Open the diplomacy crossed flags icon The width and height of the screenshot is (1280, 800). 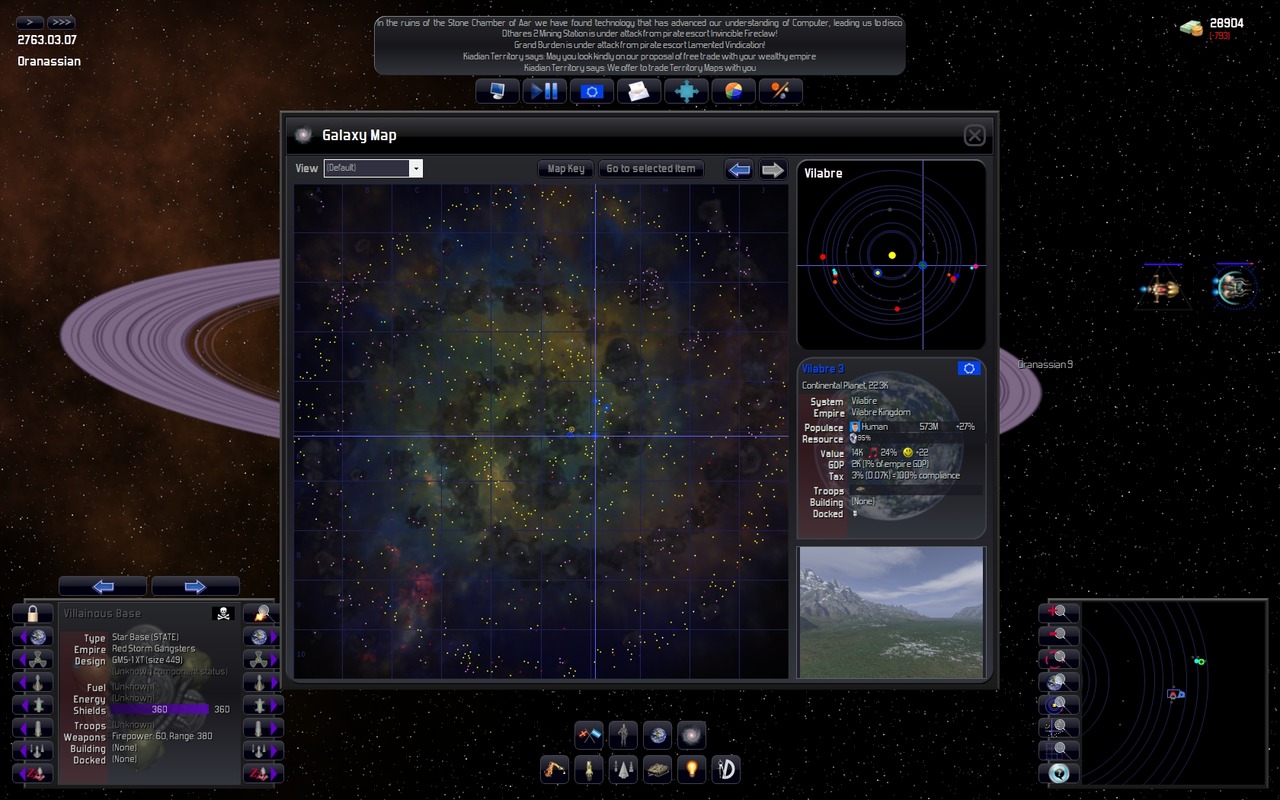[x=589, y=736]
